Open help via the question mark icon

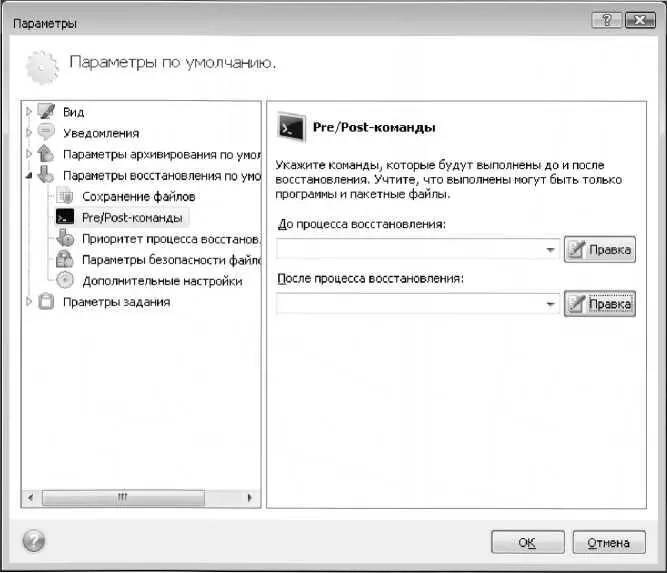32,541
